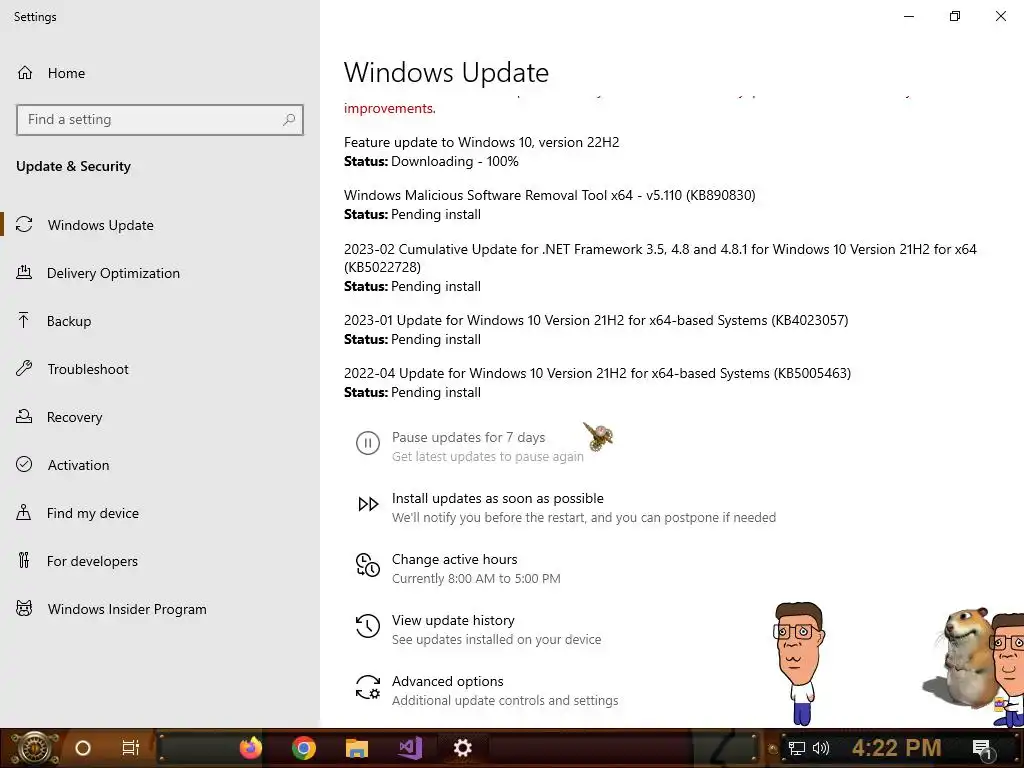Click the Activation checkmark circle icon
Image resolution: width=1024 pixels, height=768 pixels.
[x=24, y=464]
